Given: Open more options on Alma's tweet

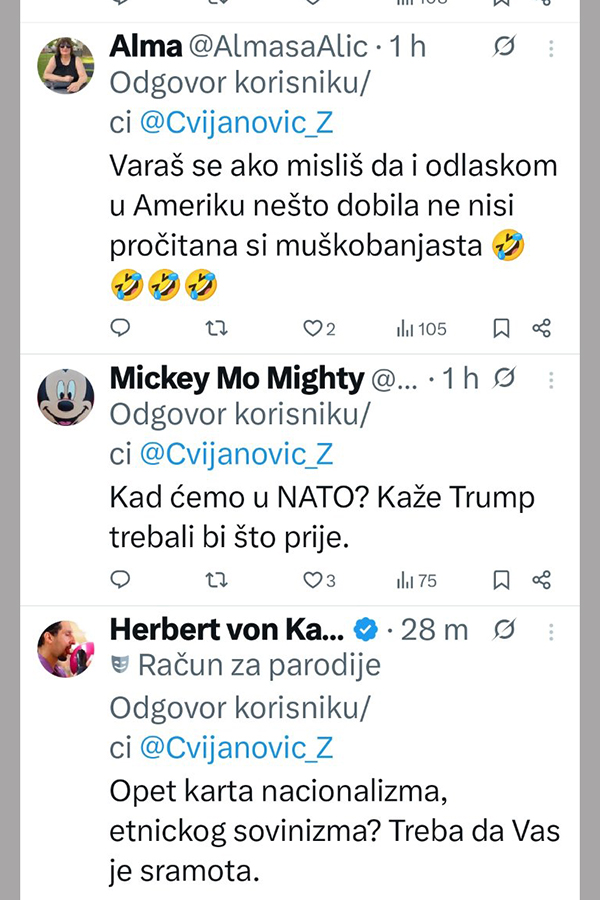Looking at the screenshot, I should [x=551, y=47].
